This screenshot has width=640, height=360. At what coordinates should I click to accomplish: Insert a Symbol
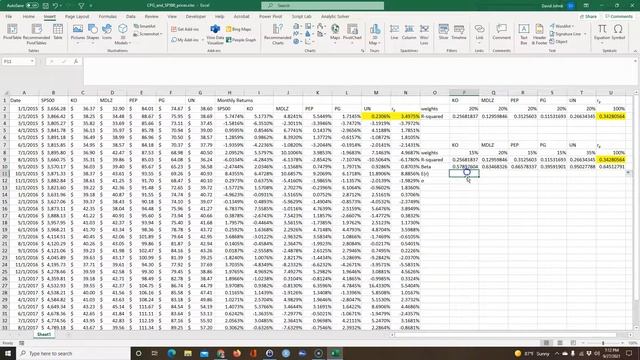pyautogui.click(x=618, y=32)
